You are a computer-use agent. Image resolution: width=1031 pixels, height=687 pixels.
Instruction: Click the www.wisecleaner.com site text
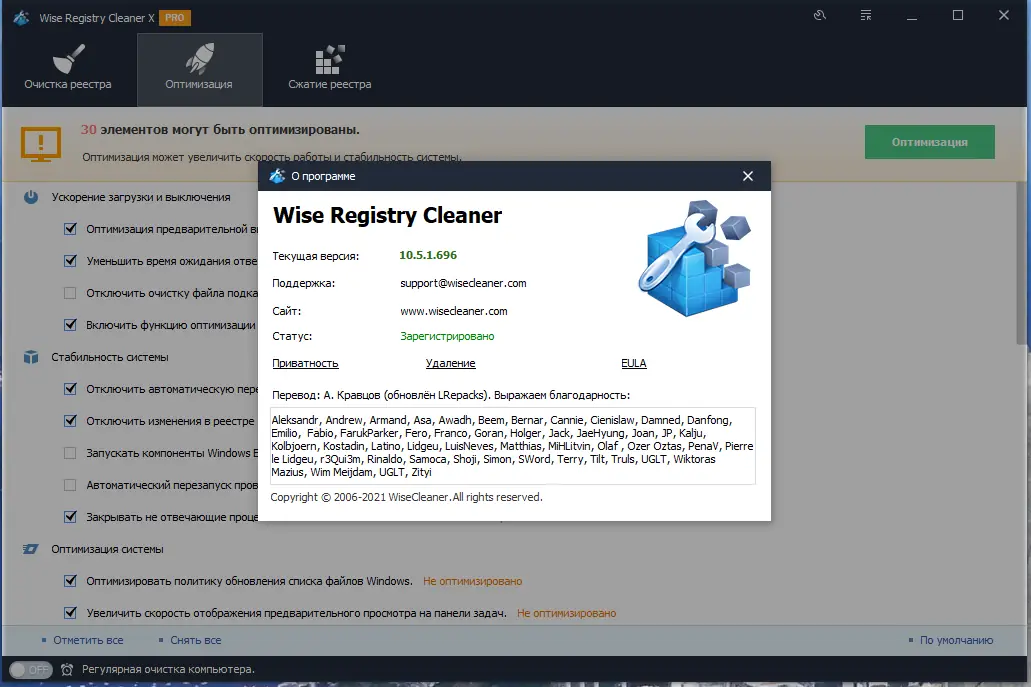pos(454,311)
